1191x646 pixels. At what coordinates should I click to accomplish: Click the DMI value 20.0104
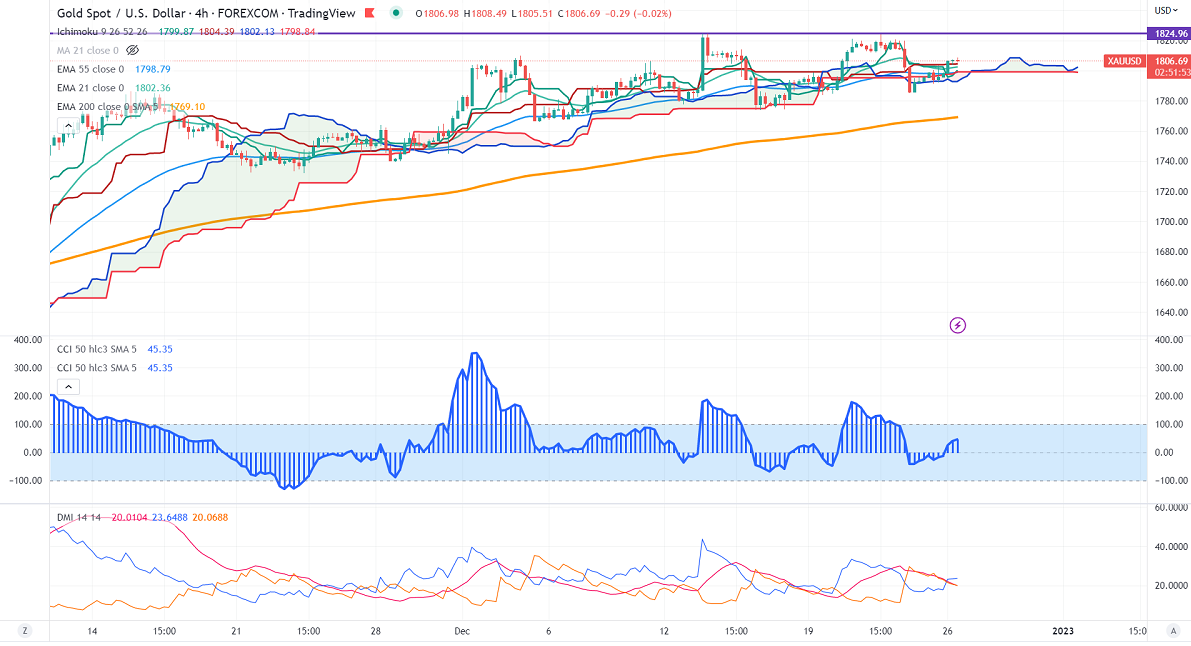coord(130,518)
